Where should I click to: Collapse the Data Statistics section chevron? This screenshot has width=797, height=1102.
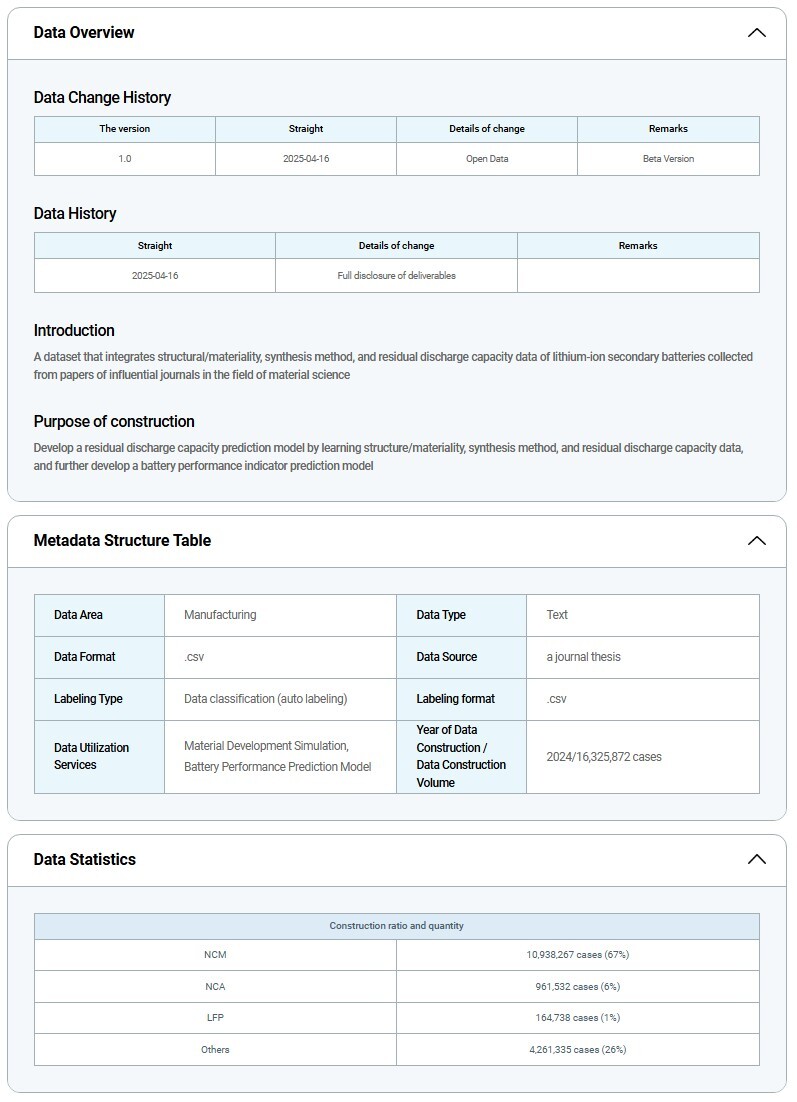(756, 860)
